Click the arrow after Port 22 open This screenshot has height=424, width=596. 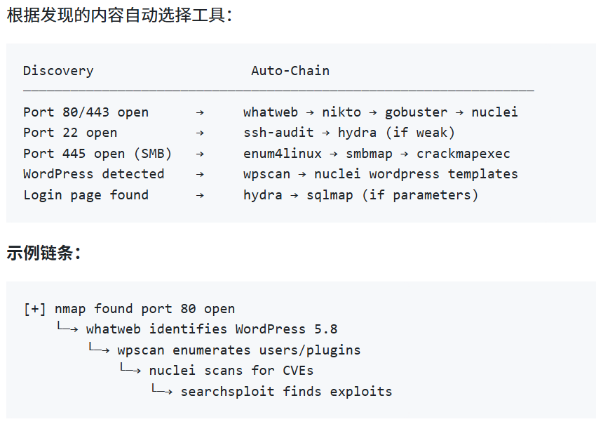click(200, 133)
